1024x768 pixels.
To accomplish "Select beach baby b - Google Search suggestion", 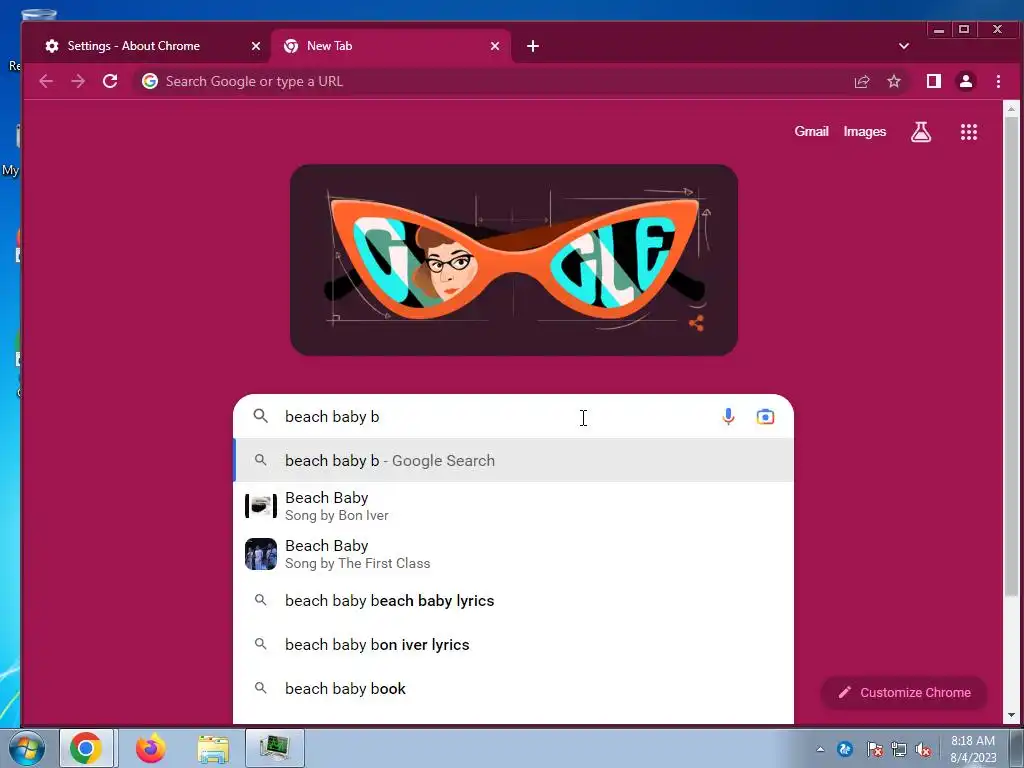I will tap(513, 460).
